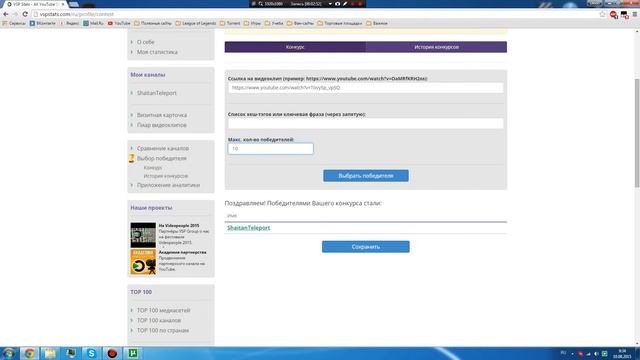Screen dimensions: 640x360
Task: Bookmark this page with the star icon
Action: 602,14
